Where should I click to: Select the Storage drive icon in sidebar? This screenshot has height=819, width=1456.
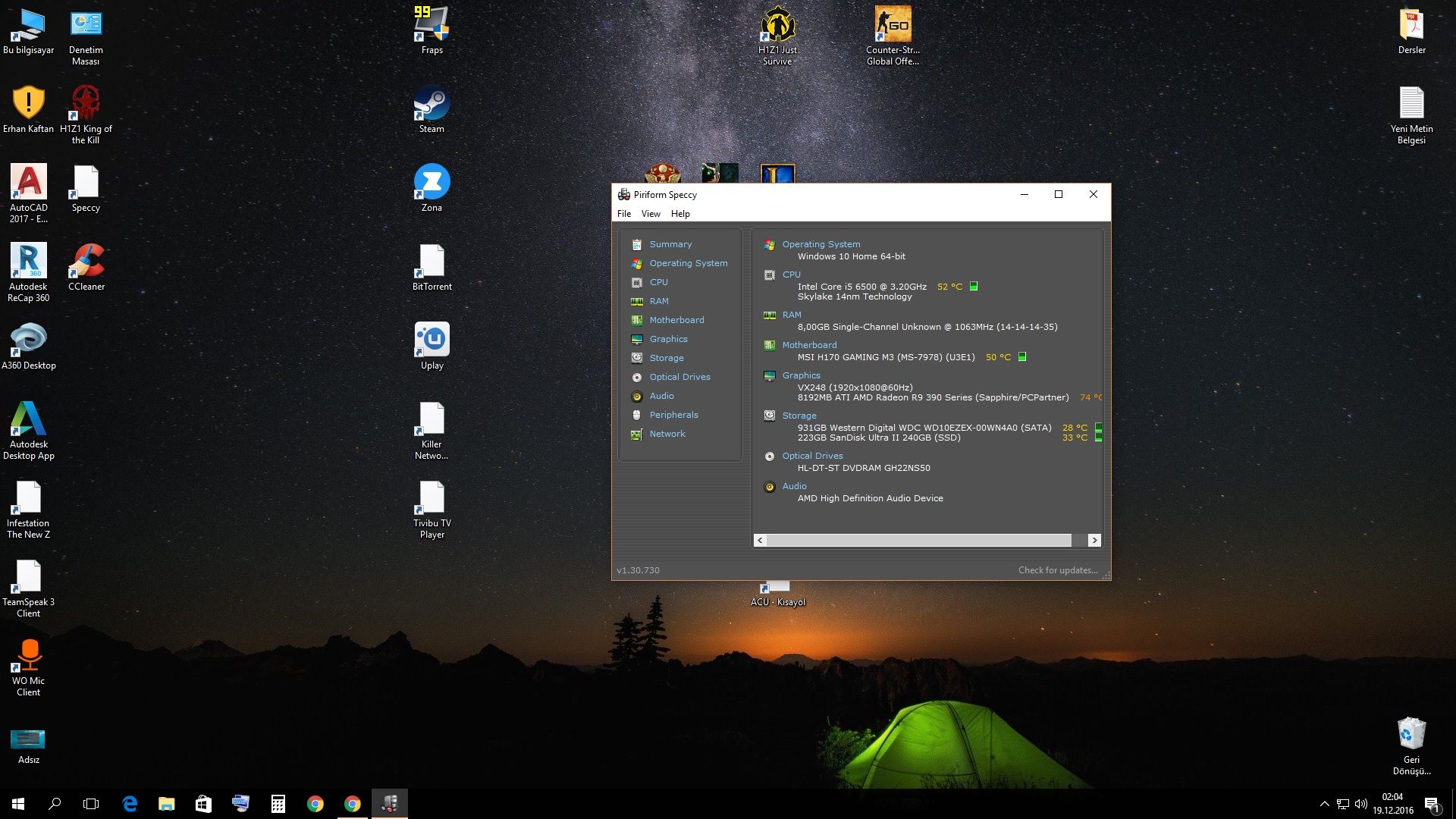coord(637,358)
